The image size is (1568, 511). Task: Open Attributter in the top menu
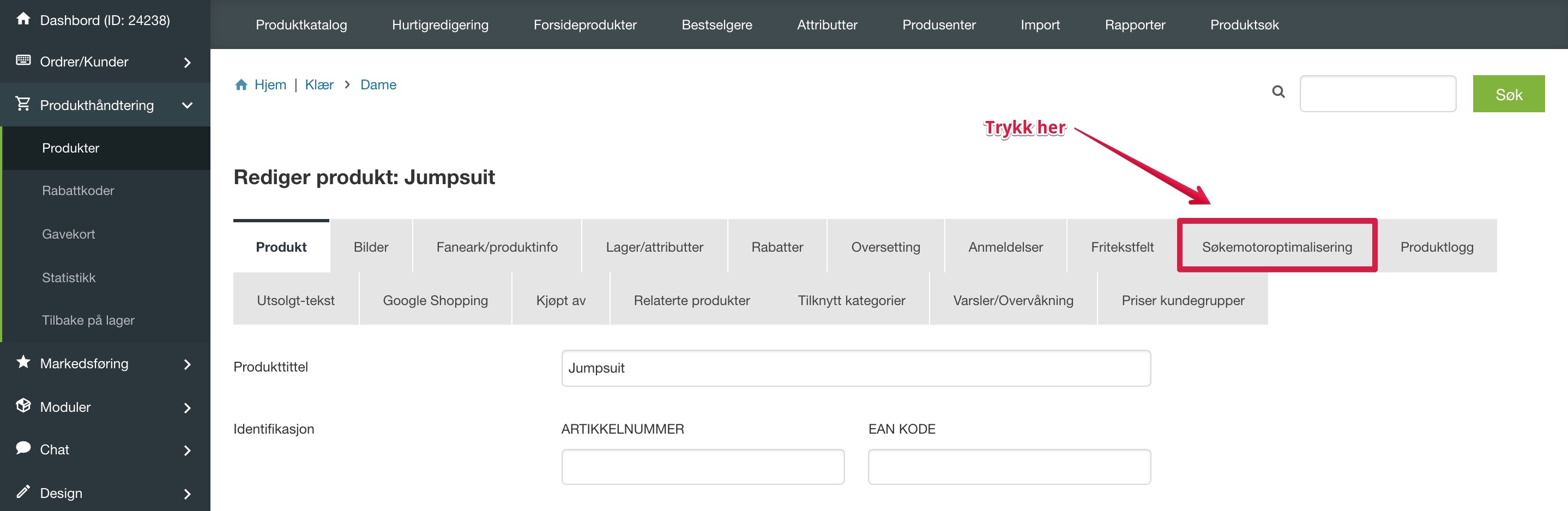827,25
